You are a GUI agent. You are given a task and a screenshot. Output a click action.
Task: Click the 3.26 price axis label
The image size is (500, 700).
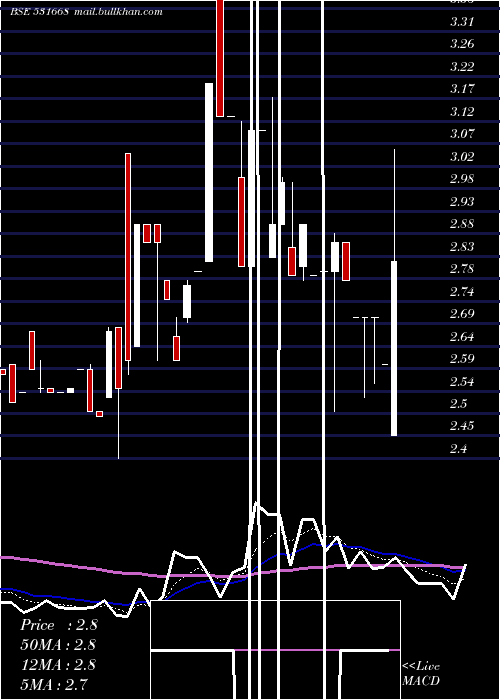click(x=462, y=44)
